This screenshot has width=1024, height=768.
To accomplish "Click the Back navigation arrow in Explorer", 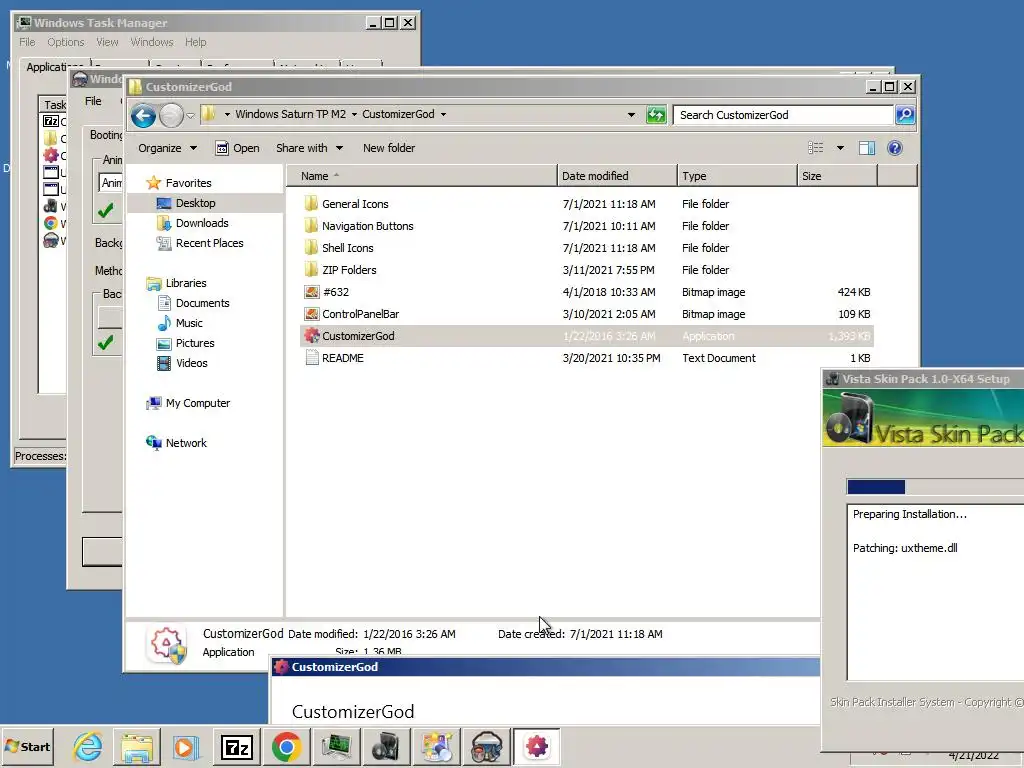I will pyautogui.click(x=143, y=116).
